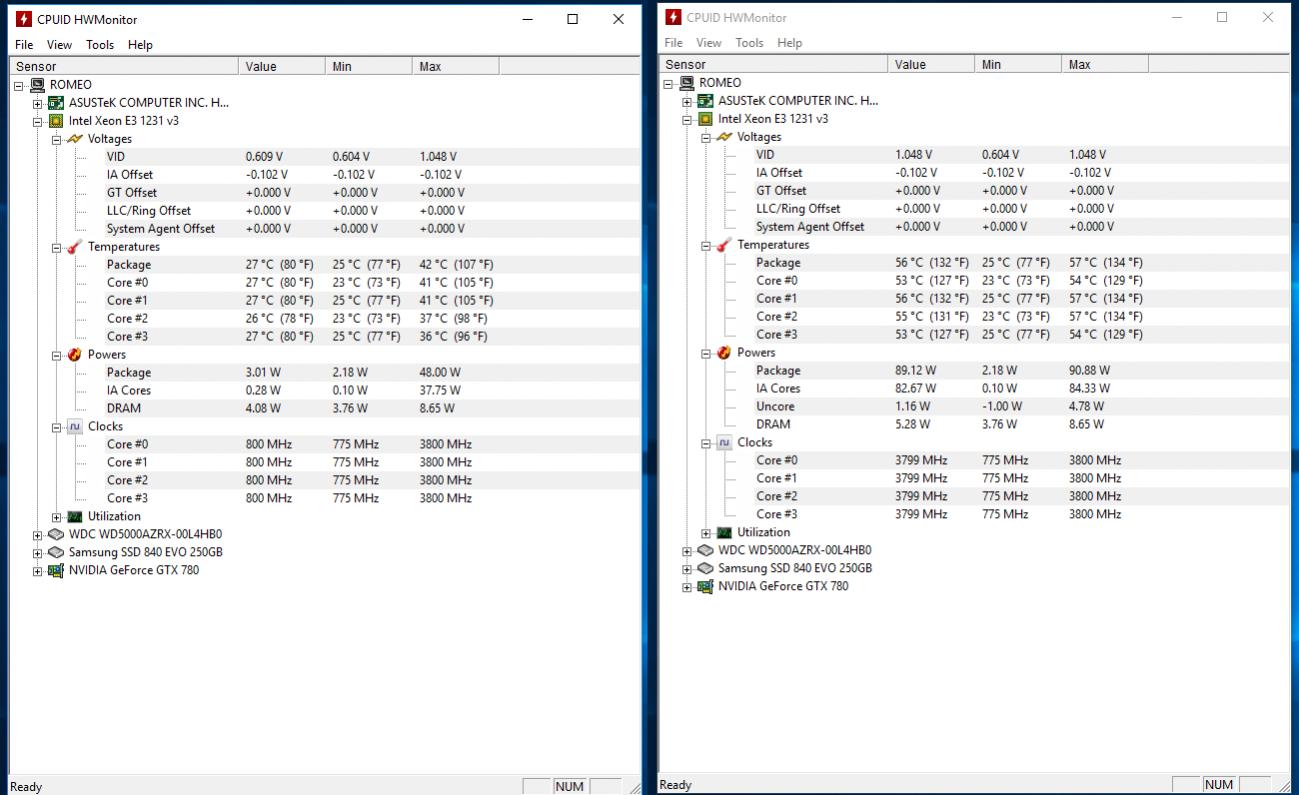Expand the ASUSTeK node in left window
The width and height of the screenshot is (1299, 795).
38,104
